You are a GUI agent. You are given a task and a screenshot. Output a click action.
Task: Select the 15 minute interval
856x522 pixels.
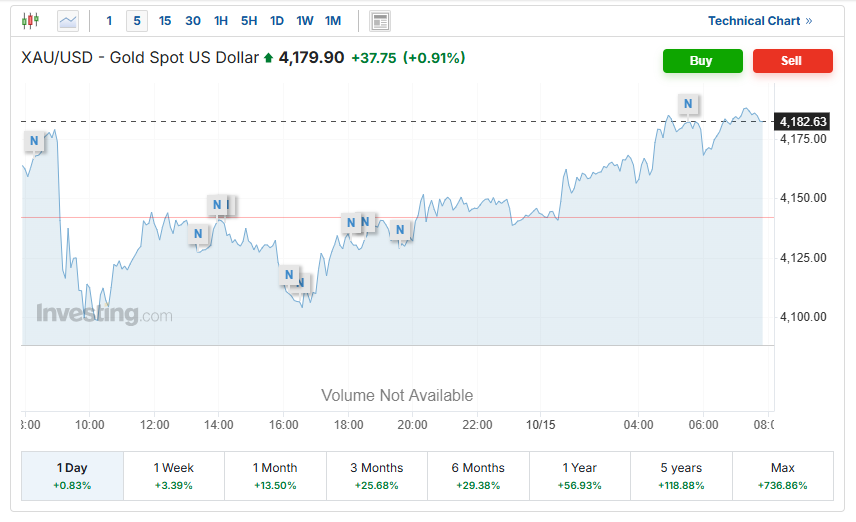click(165, 21)
